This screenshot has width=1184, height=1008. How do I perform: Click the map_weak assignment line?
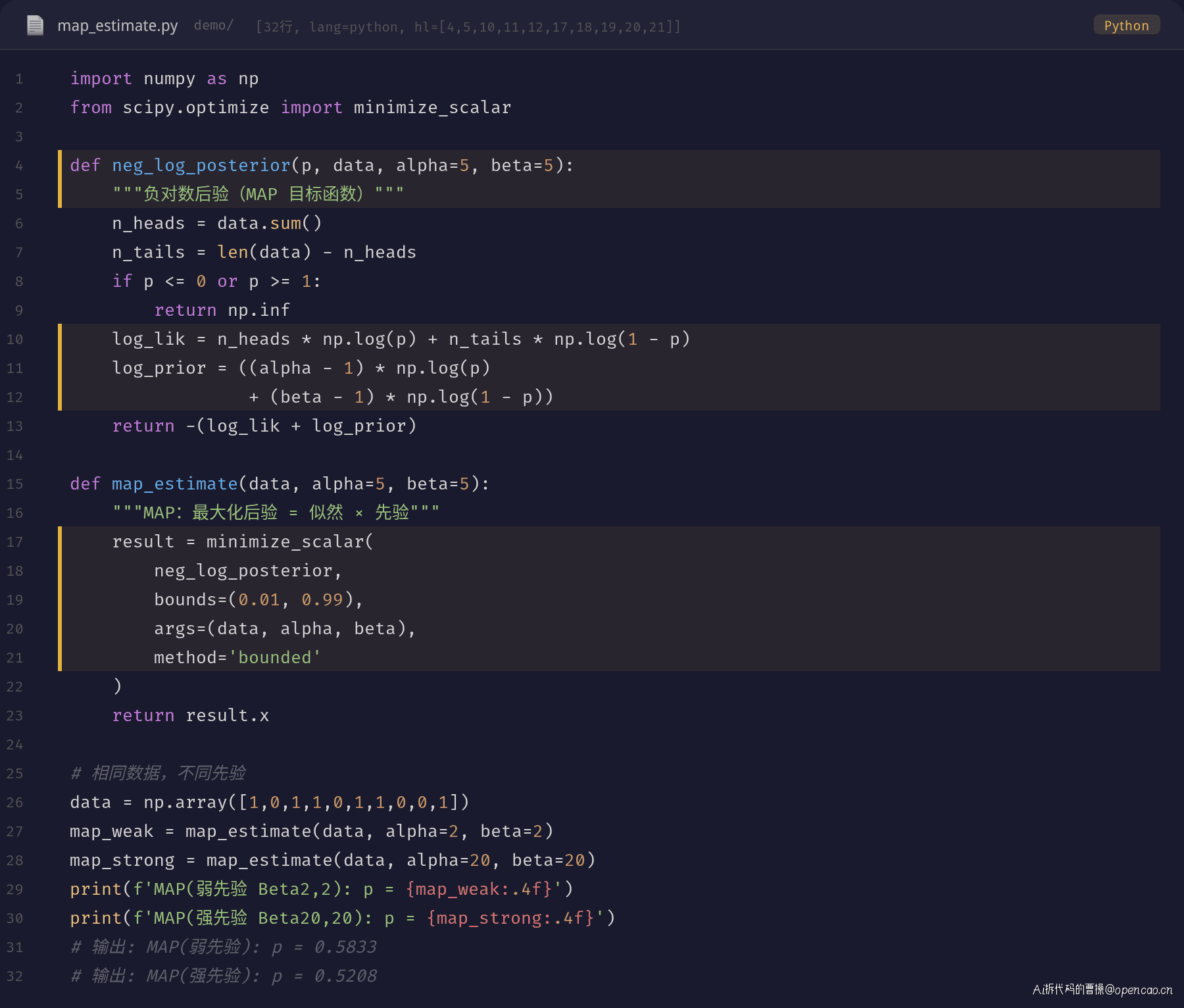click(x=312, y=832)
